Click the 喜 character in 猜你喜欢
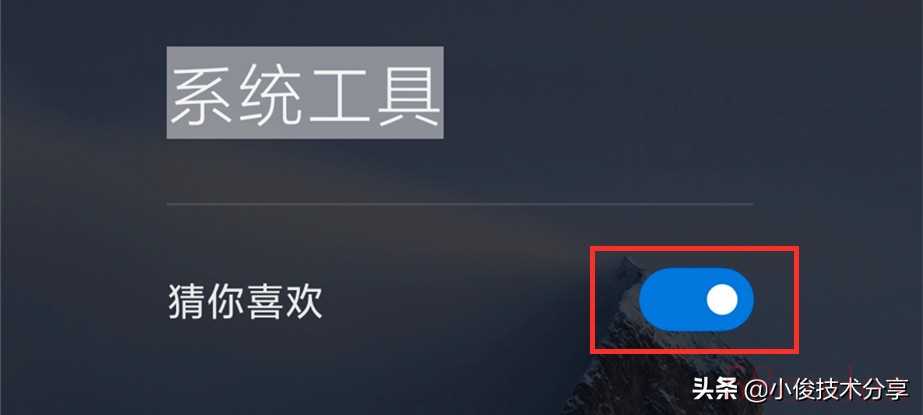 coord(265,301)
